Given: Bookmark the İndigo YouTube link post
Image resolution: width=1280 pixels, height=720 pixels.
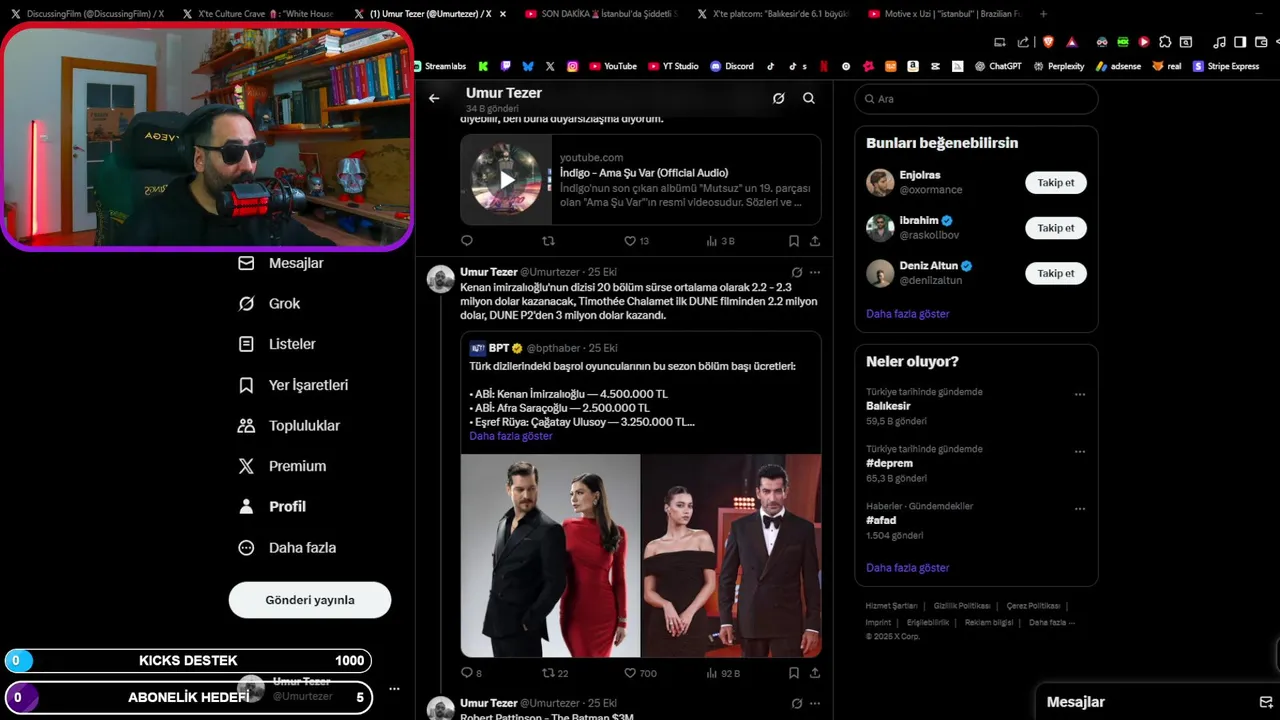Looking at the screenshot, I should coord(794,241).
